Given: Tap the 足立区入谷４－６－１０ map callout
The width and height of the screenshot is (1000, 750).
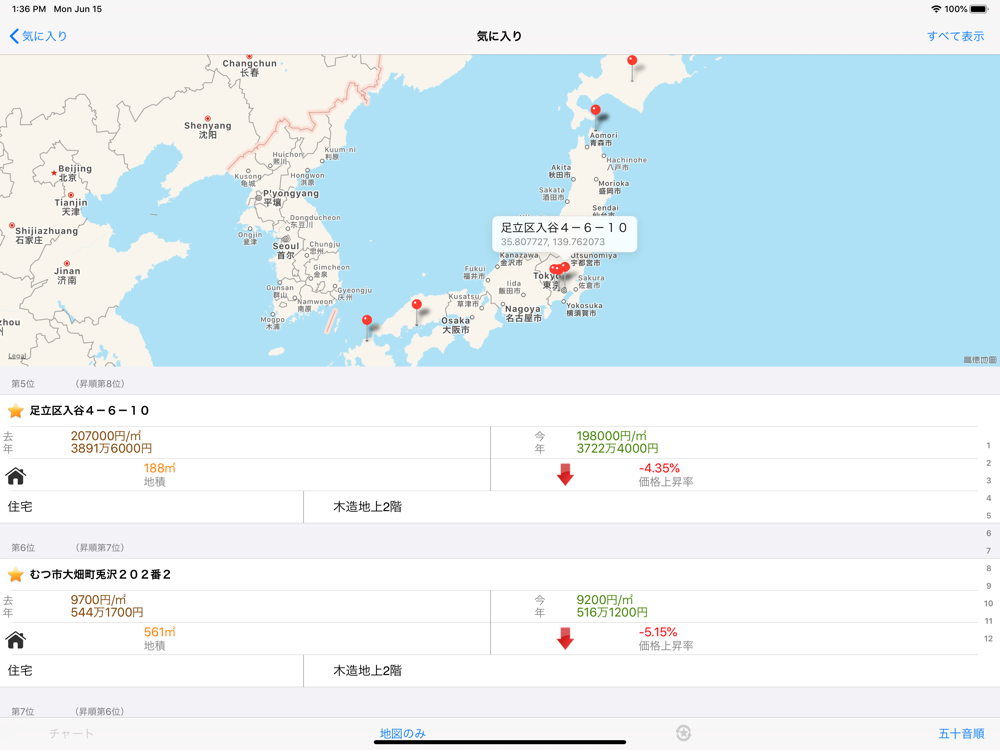Looking at the screenshot, I should tap(564, 234).
